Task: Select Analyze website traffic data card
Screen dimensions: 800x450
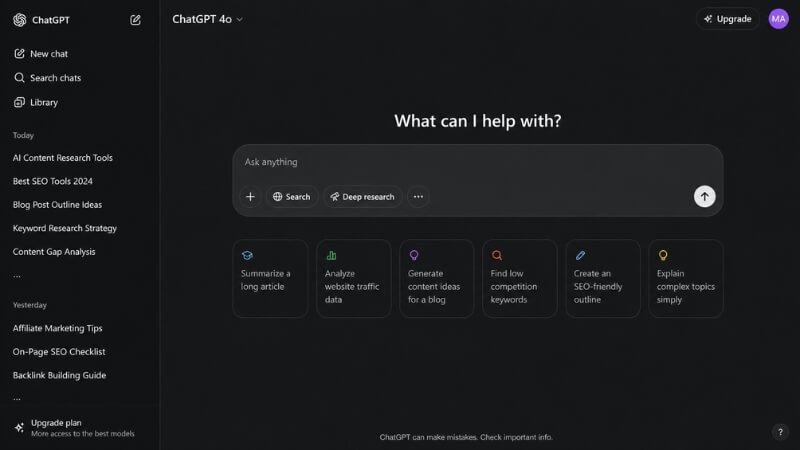Action: pyautogui.click(x=354, y=279)
